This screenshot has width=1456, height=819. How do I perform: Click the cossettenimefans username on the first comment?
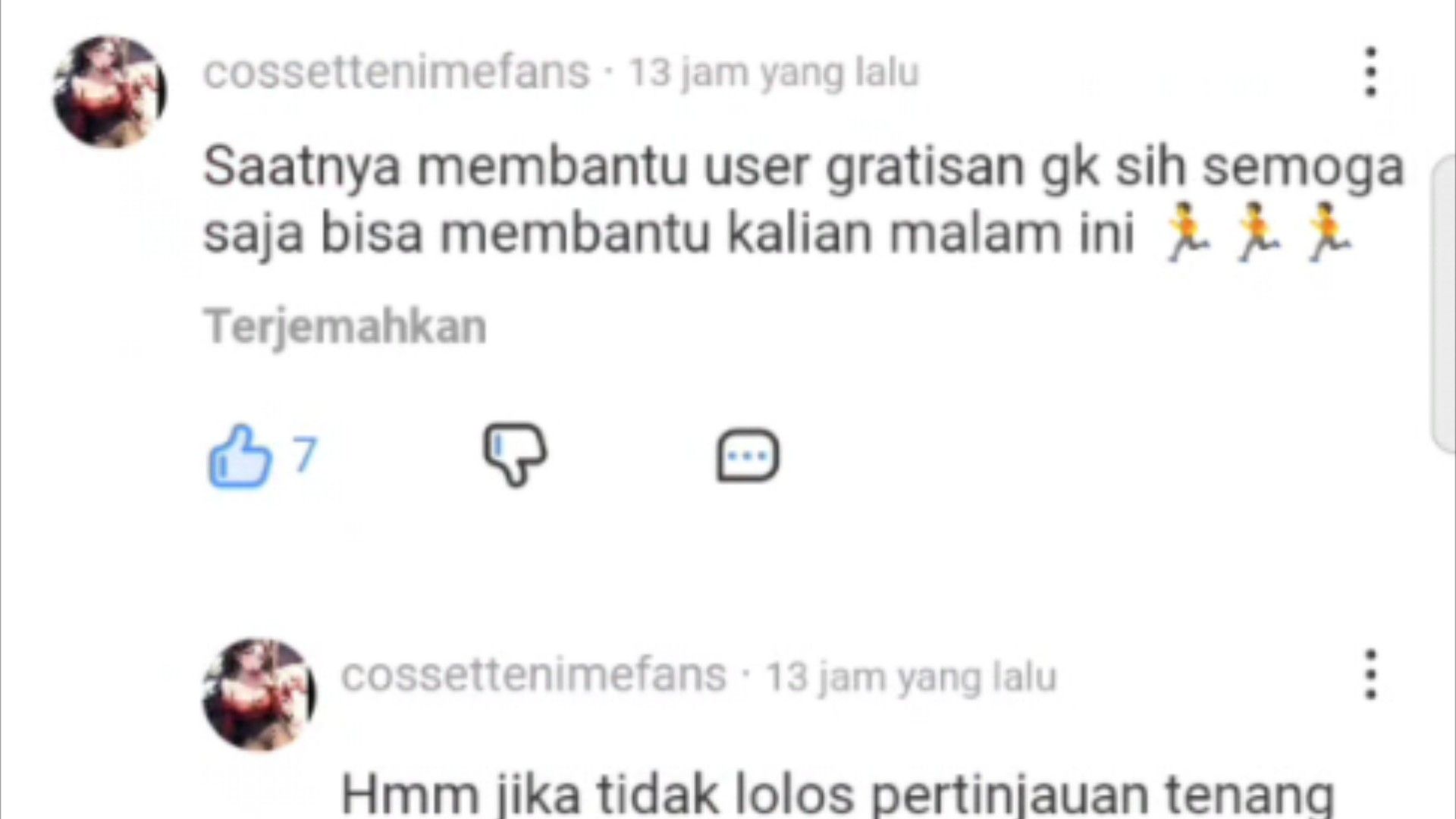point(396,72)
